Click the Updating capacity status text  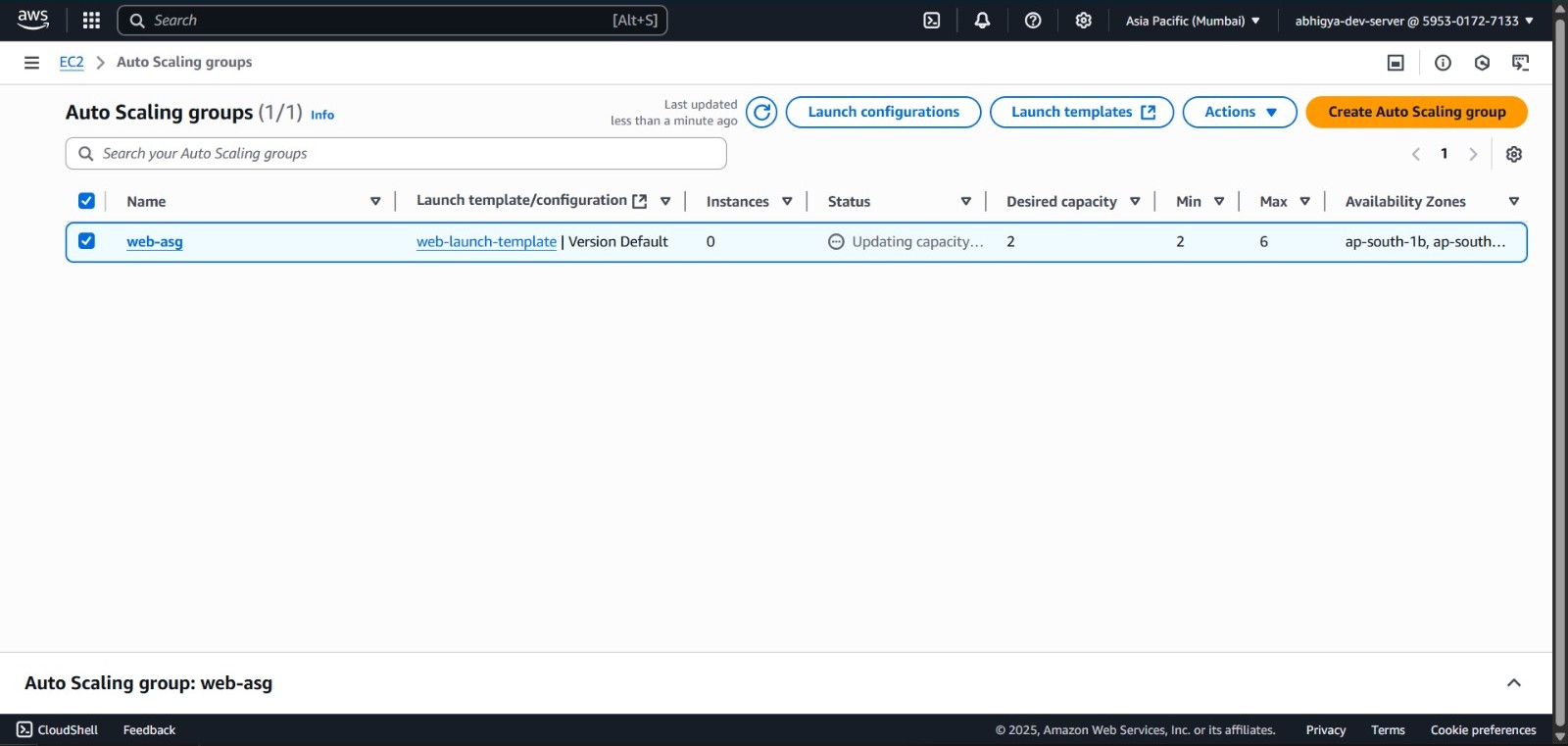(917, 242)
